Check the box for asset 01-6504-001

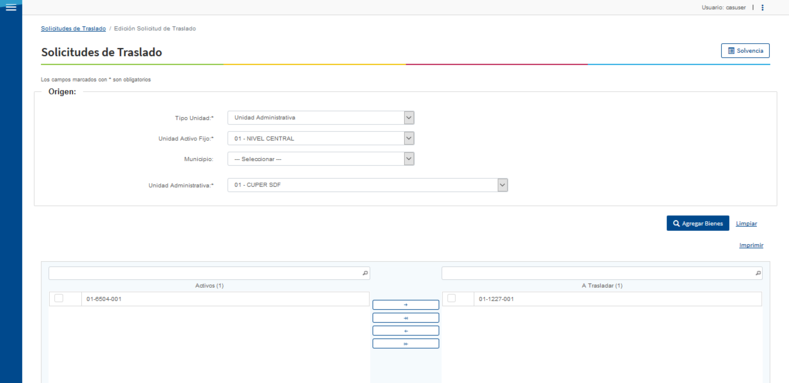click(59, 298)
